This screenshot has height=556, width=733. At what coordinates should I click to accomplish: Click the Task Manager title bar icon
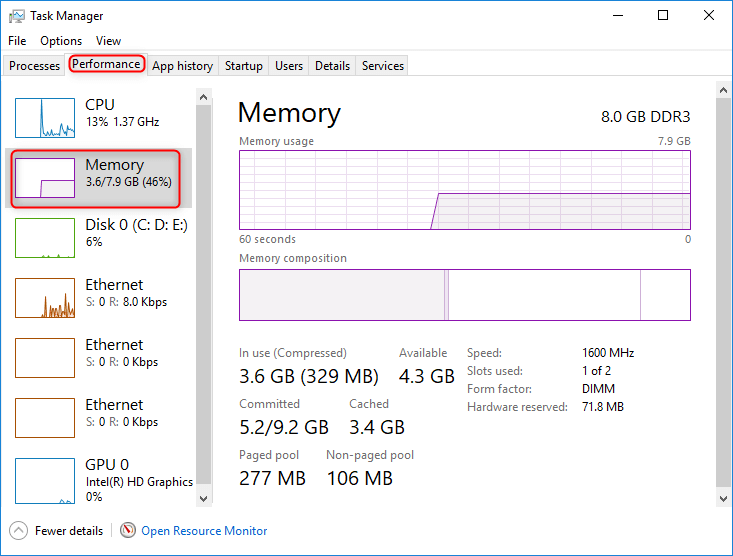[15, 16]
